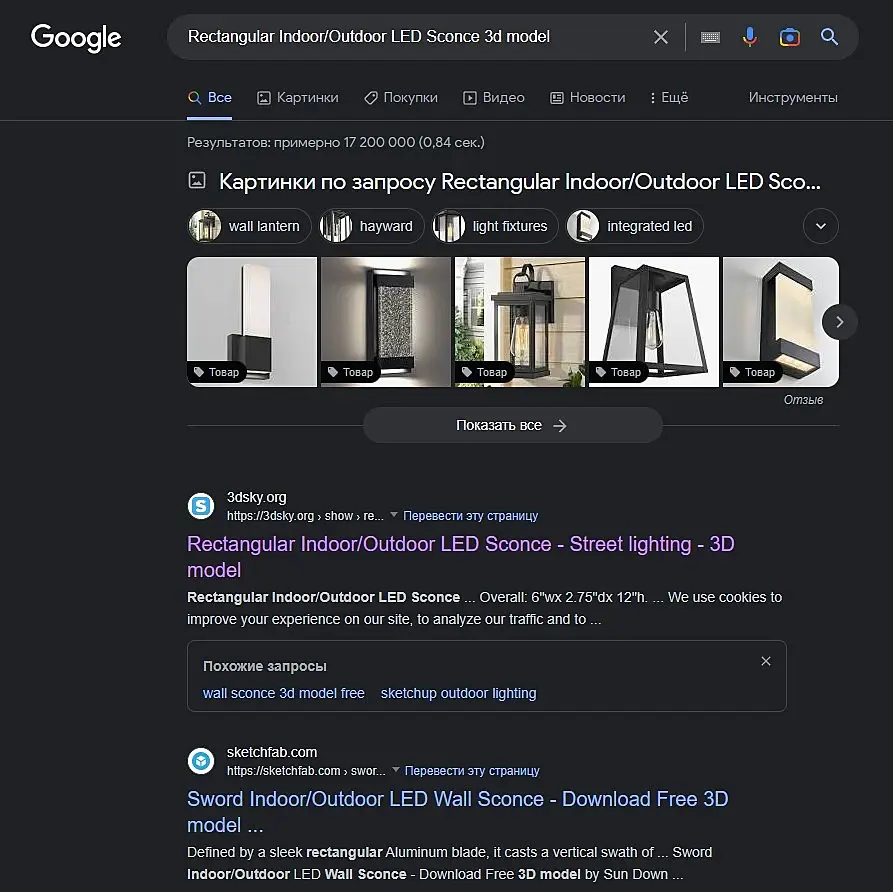Click the https://sketchfab.com URL breadcrumb

pyautogui.click(x=306, y=771)
